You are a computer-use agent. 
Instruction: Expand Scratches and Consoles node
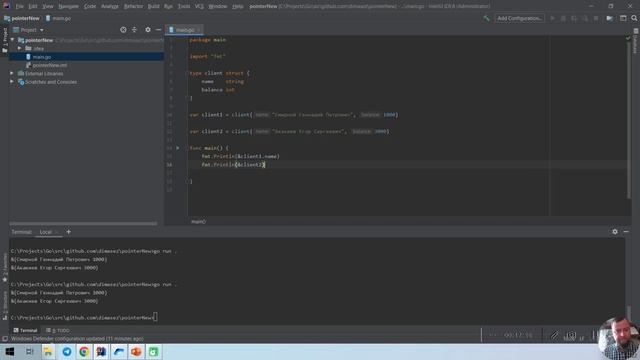pos(12,82)
